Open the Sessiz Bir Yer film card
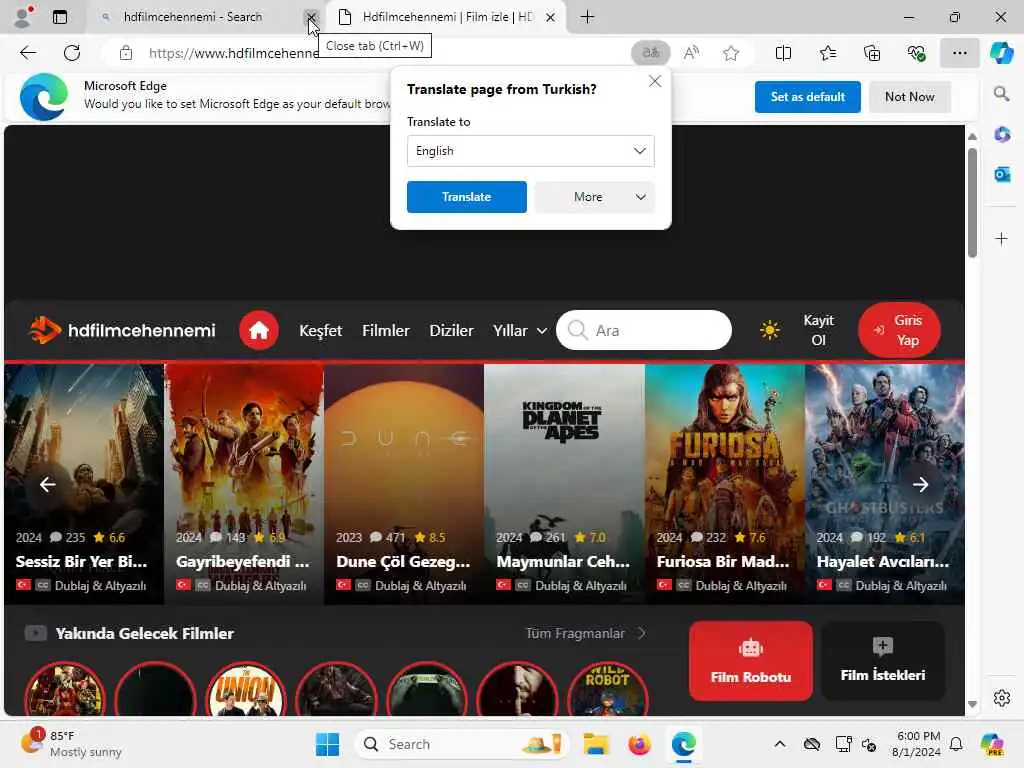This screenshot has width=1024, height=768. tap(84, 483)
